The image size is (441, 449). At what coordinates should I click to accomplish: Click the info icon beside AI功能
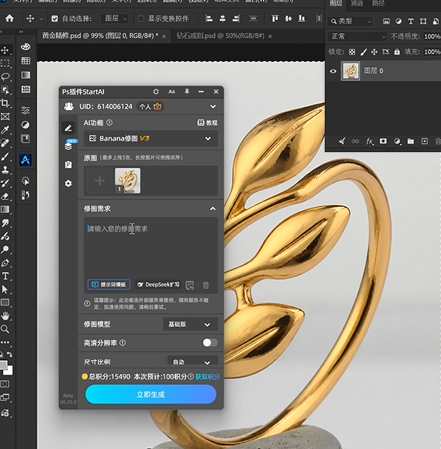click(109, 123)
